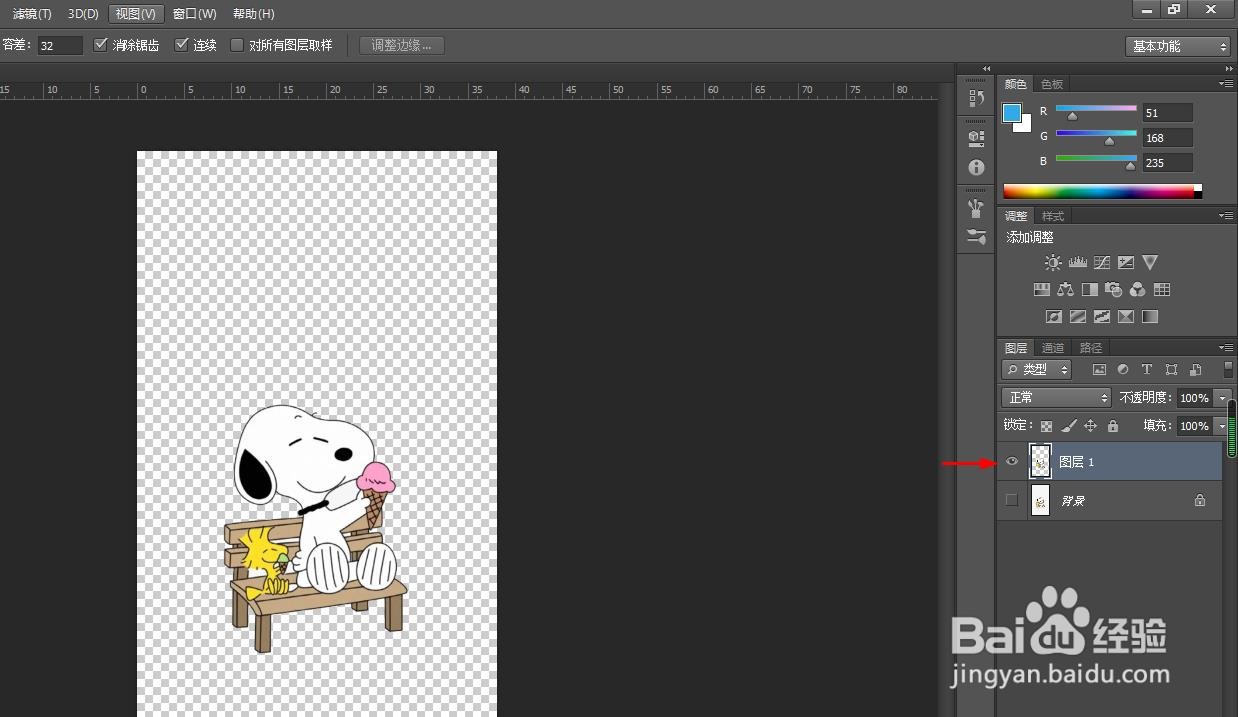Viewport: 1238px width, 717px height.
Task: Open the History panel icon in the dock
Action: (x=977, y=98)
